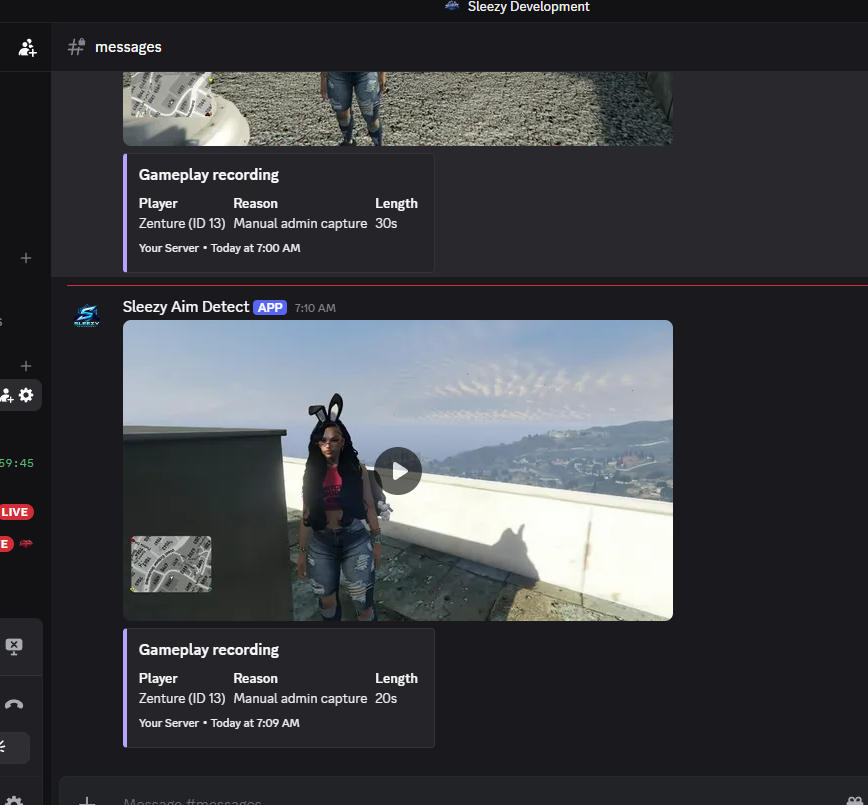Viewport: 868px width, 805px height.
Task: Click the 7:10 AM message timestamp
Action: [315, 308]
